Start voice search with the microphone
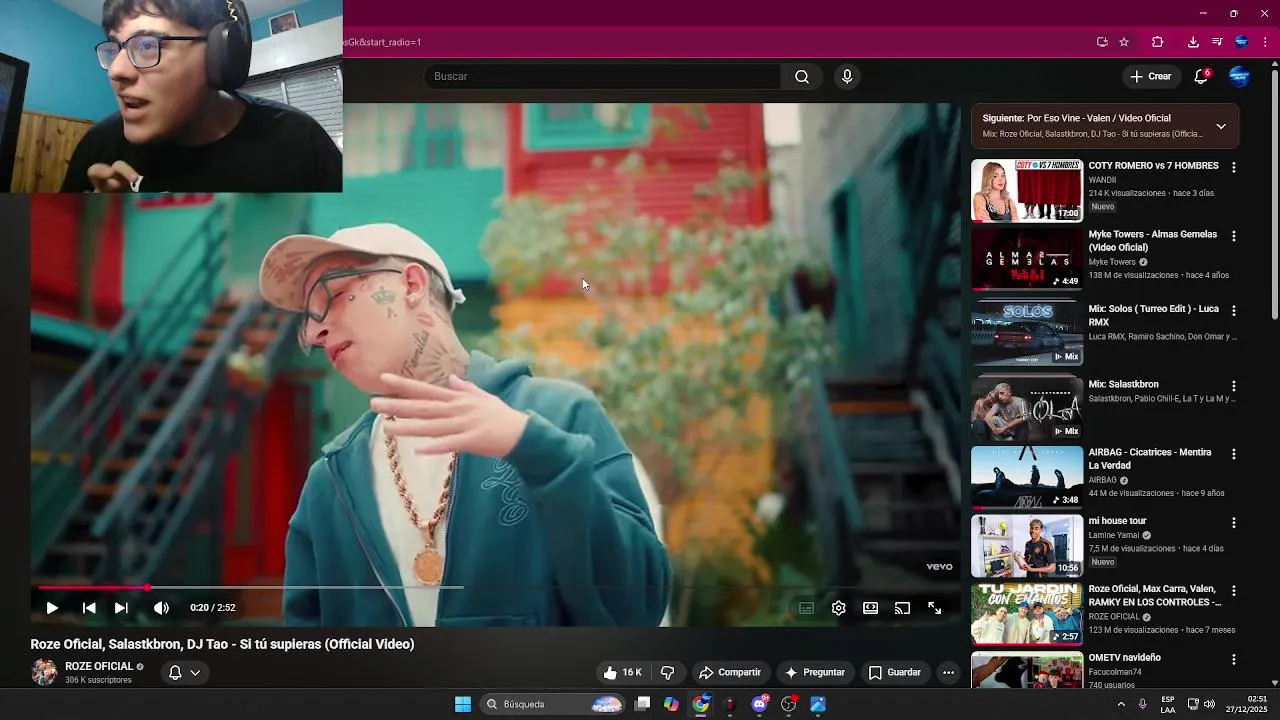Image resolution: width=1280 pixels, height=720 pixels. click(847, 76)
